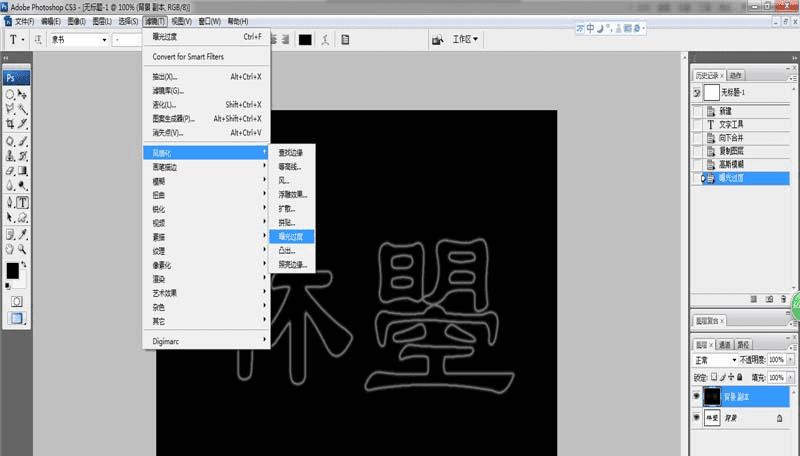Select the Move tool
800x456 pixels.
click(22, 94)
